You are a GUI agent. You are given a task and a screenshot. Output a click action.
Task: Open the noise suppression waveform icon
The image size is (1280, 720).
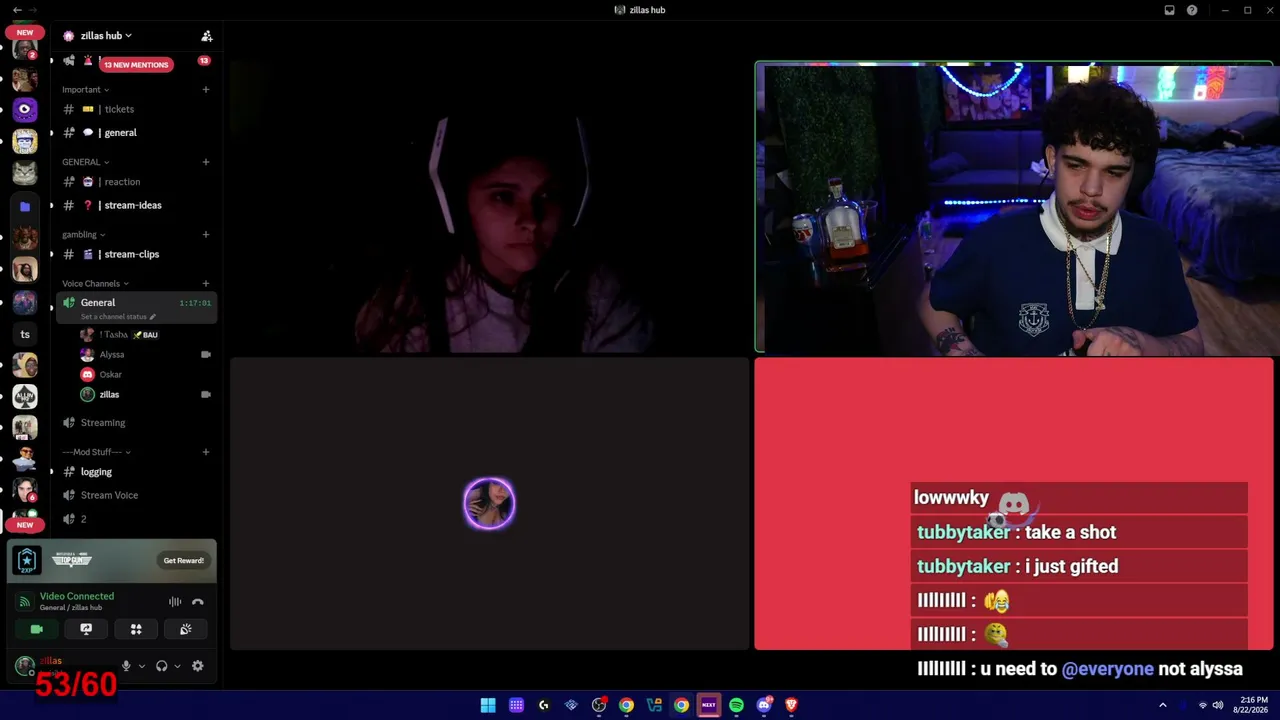pos(175,602)
